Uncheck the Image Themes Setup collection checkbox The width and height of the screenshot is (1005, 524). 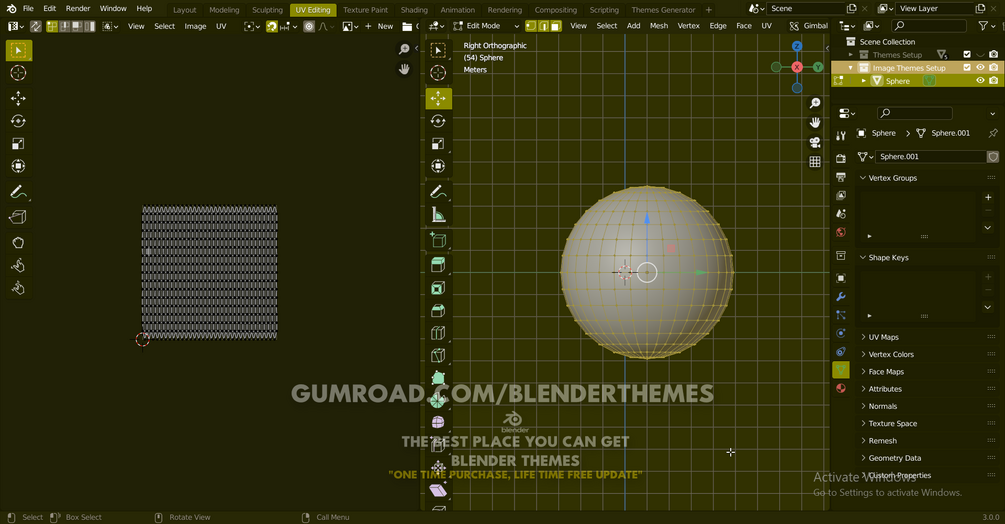pos(967,67)
